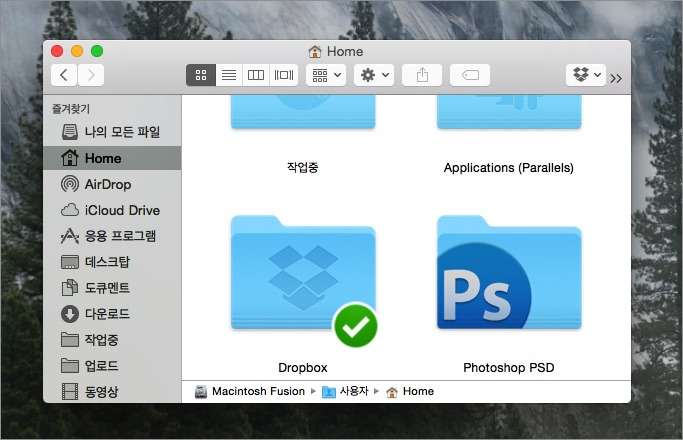The height and width of the screenshot is (440, 683).
Task: Open iCloud Drive from the sidebar
Action: [112, 210]
